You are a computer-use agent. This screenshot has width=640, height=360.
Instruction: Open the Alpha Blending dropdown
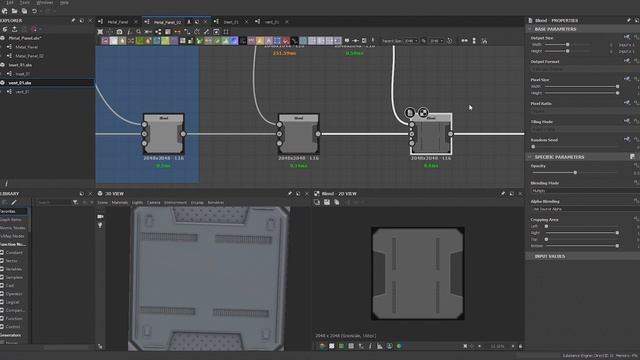coord(585,209)
